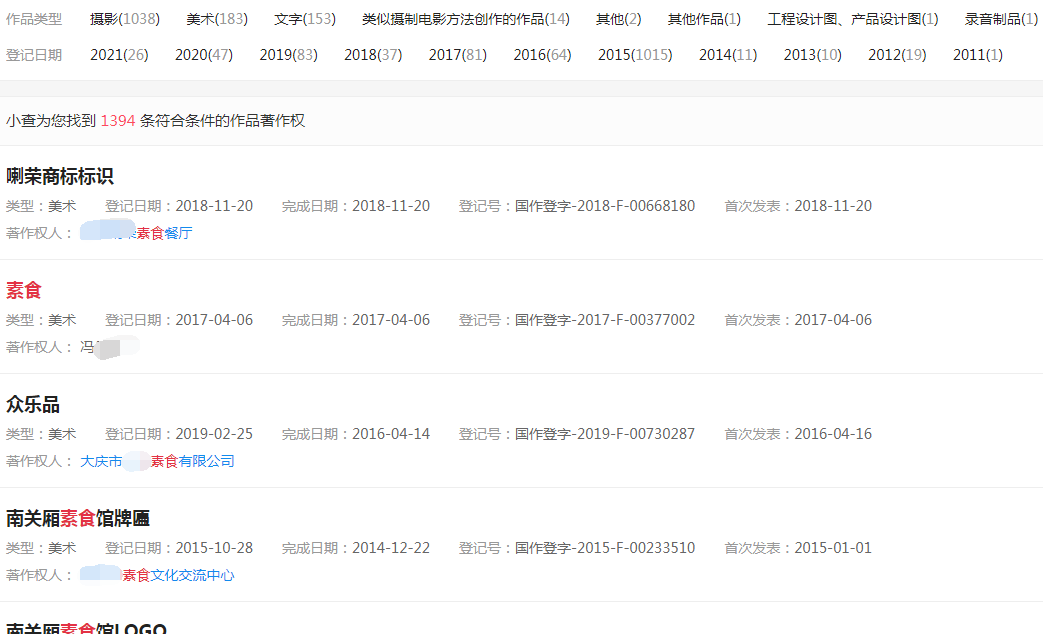Screen dimensions: 1043x634
Task: Filter by 工程设计图、产品设计图 type
Action: pos(856,17)
